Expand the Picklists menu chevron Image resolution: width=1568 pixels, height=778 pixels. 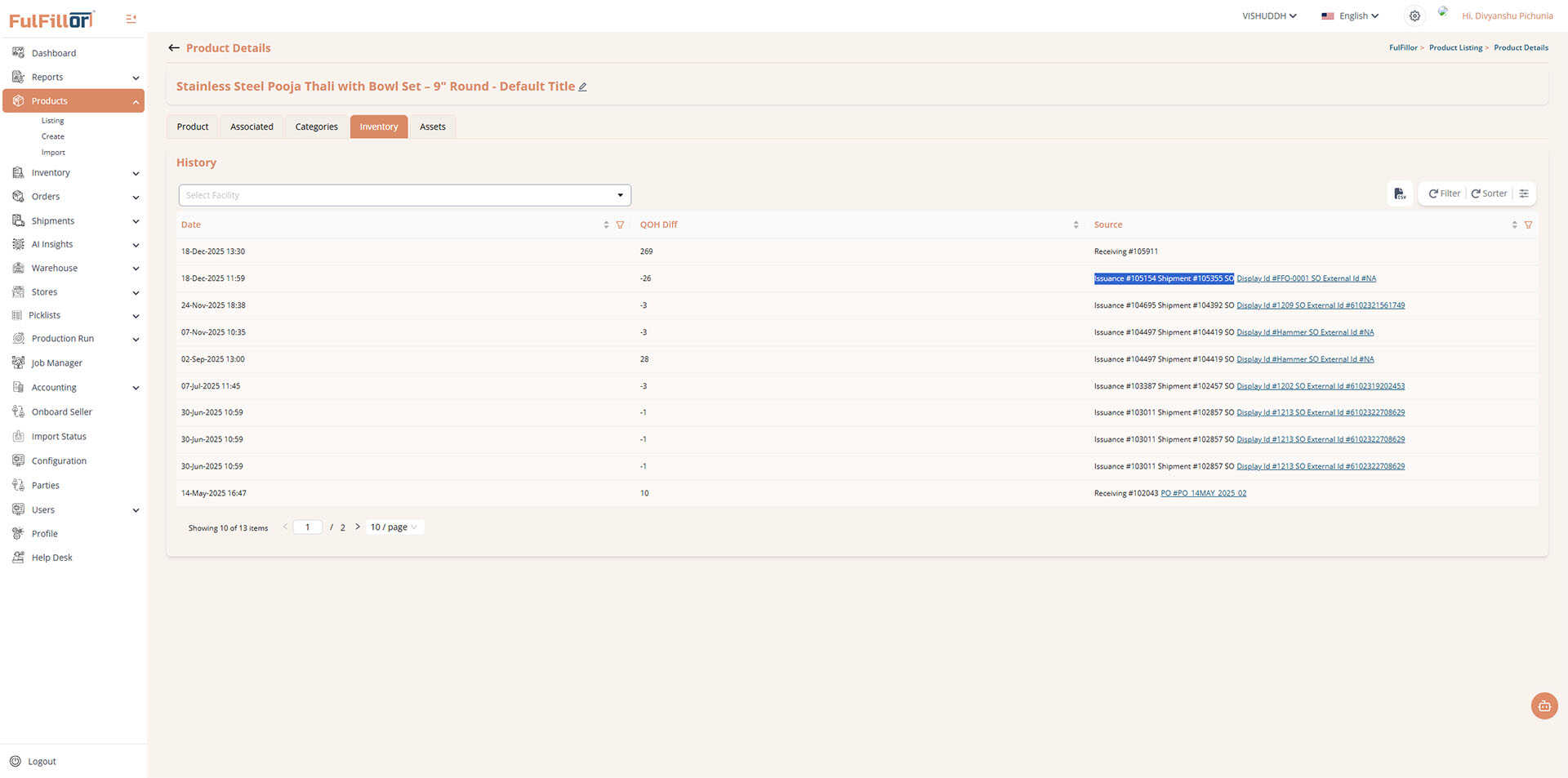tap(136, 316)
